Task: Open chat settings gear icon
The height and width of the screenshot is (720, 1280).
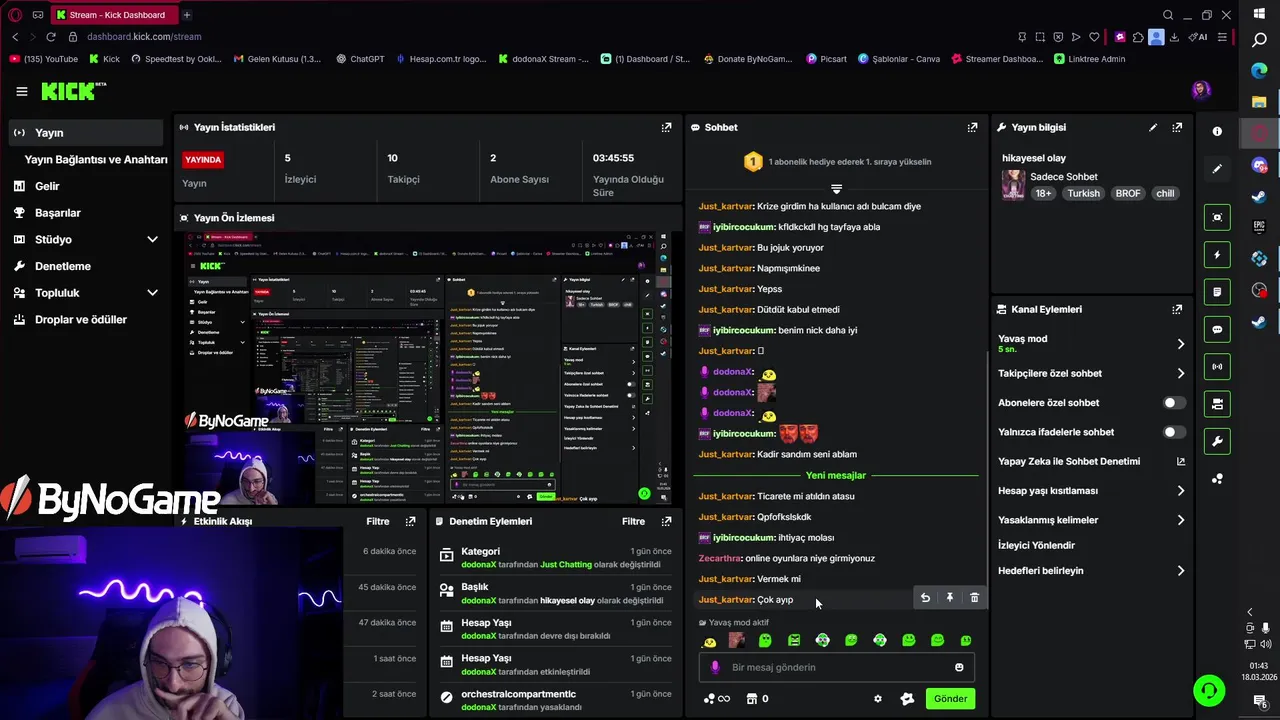Action: click(878, 699)
